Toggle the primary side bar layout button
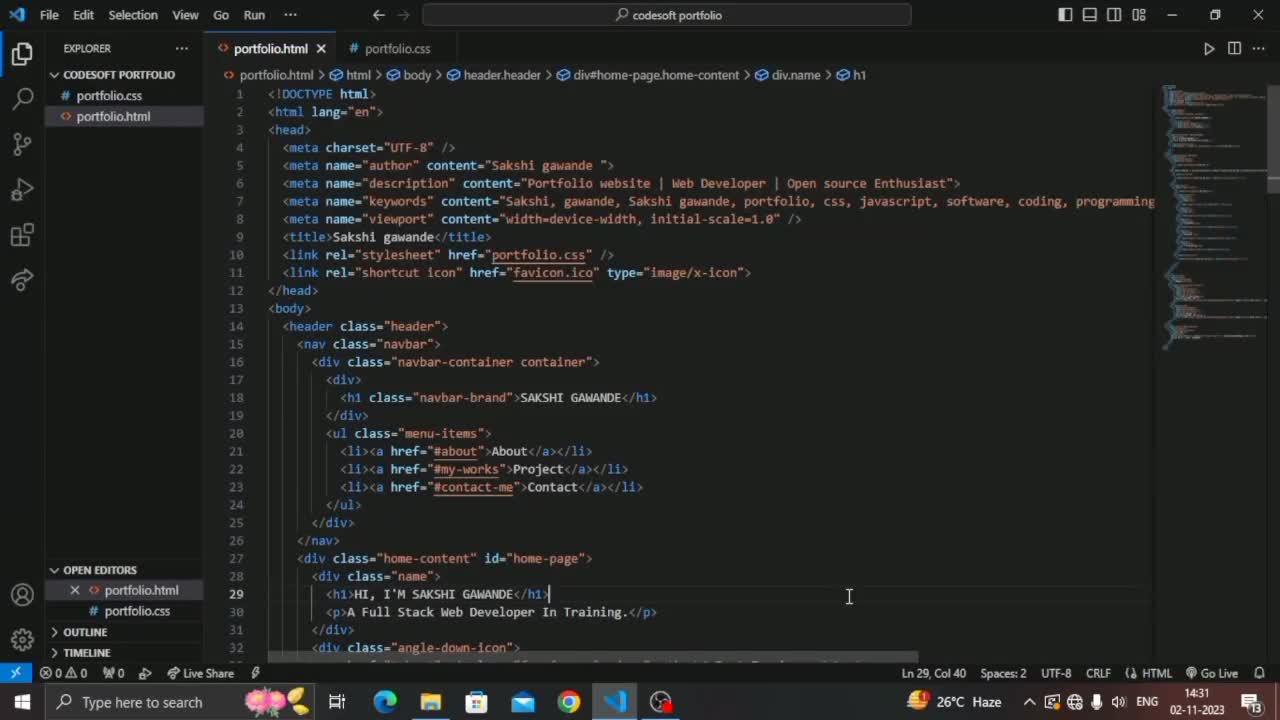 click(x=1065, y=15)
